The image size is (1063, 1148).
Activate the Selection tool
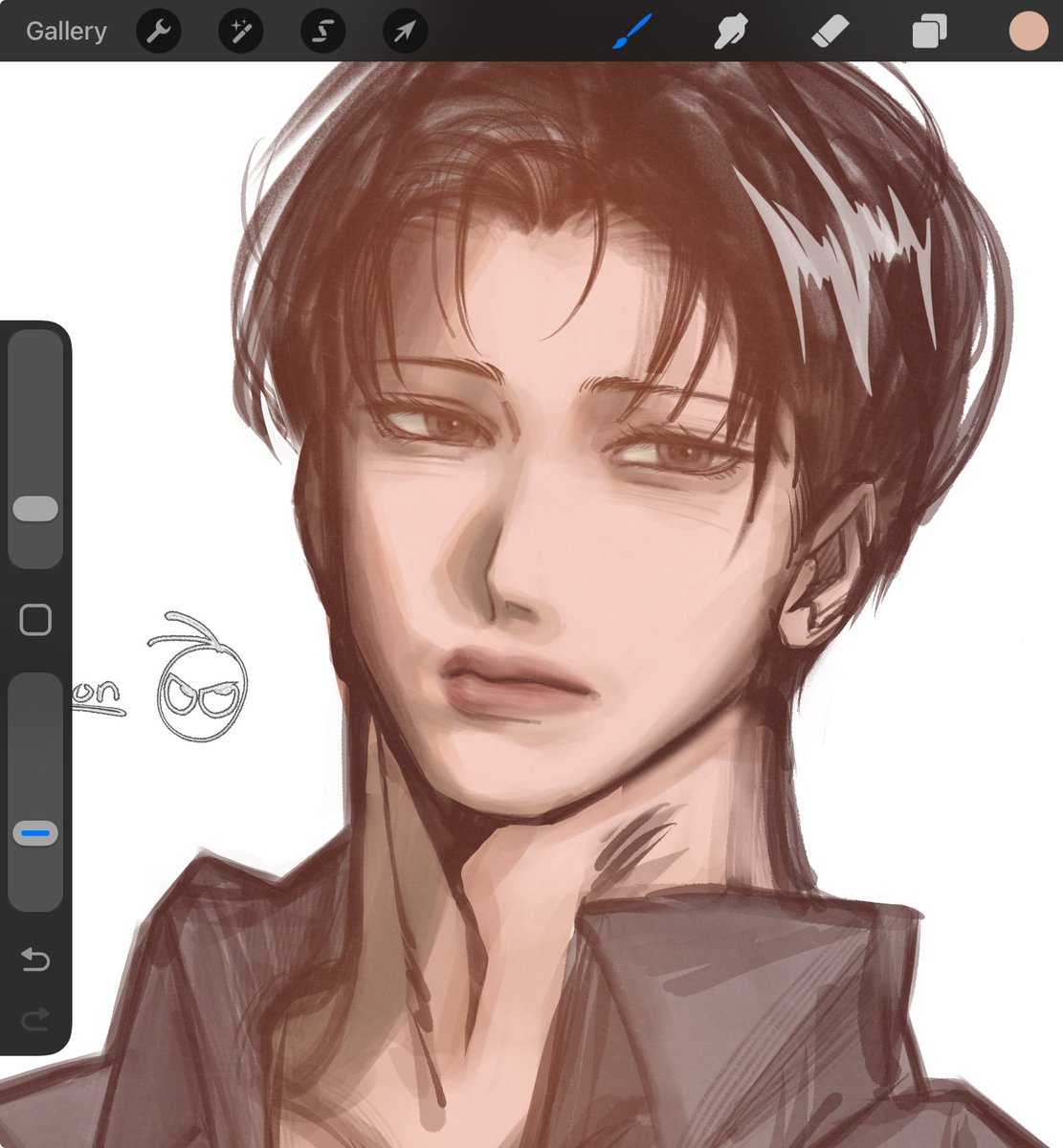point(323,32)
